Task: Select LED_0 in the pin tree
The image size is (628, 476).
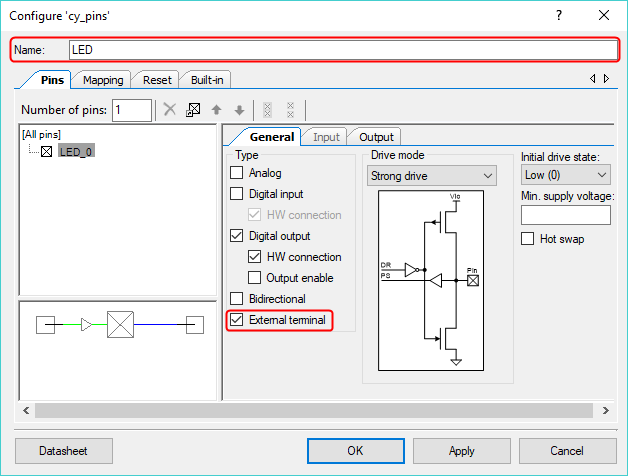Action: point(76,152)
